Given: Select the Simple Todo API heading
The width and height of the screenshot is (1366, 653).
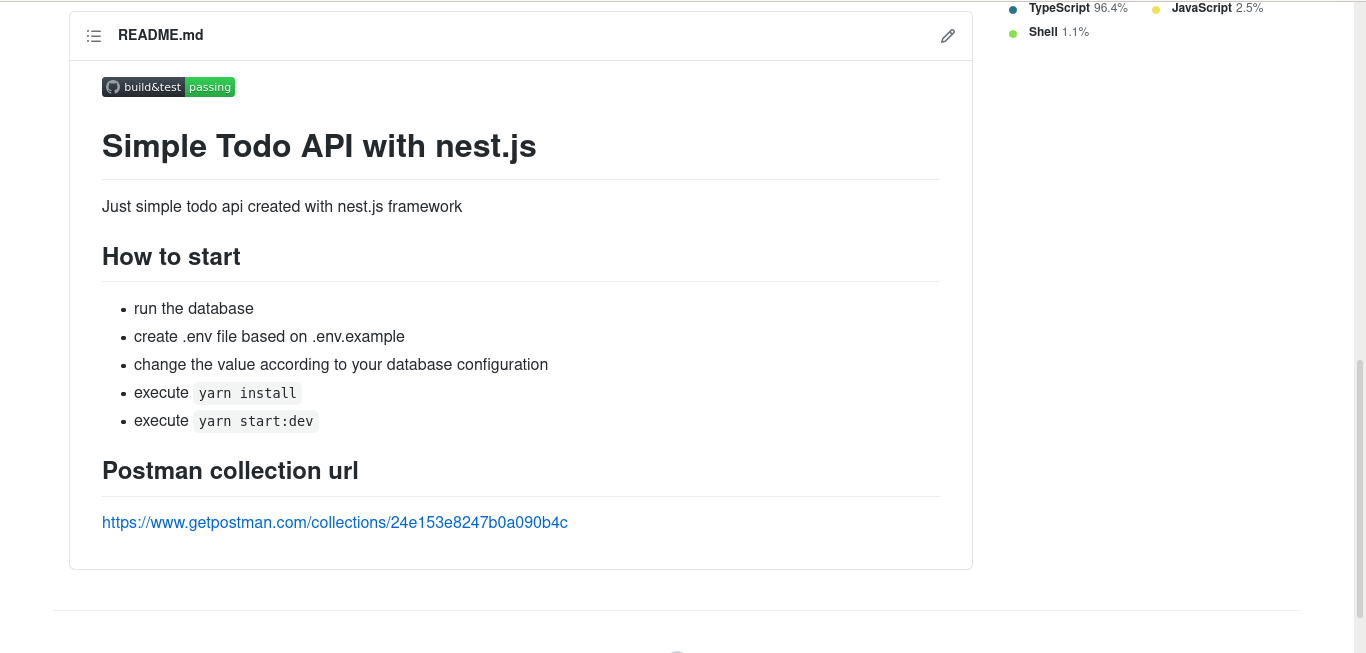Looking at the screenshot, I should (318, 146).
